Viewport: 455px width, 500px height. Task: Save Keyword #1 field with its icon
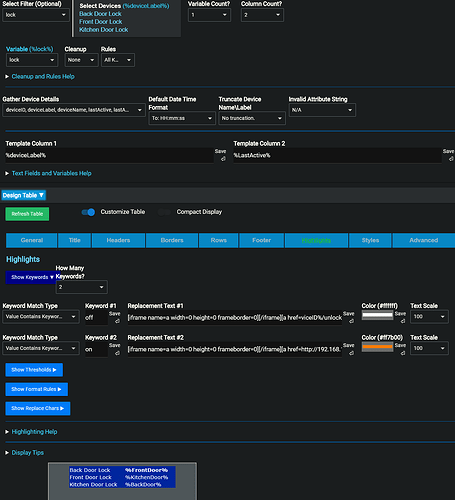pos(117,321)
